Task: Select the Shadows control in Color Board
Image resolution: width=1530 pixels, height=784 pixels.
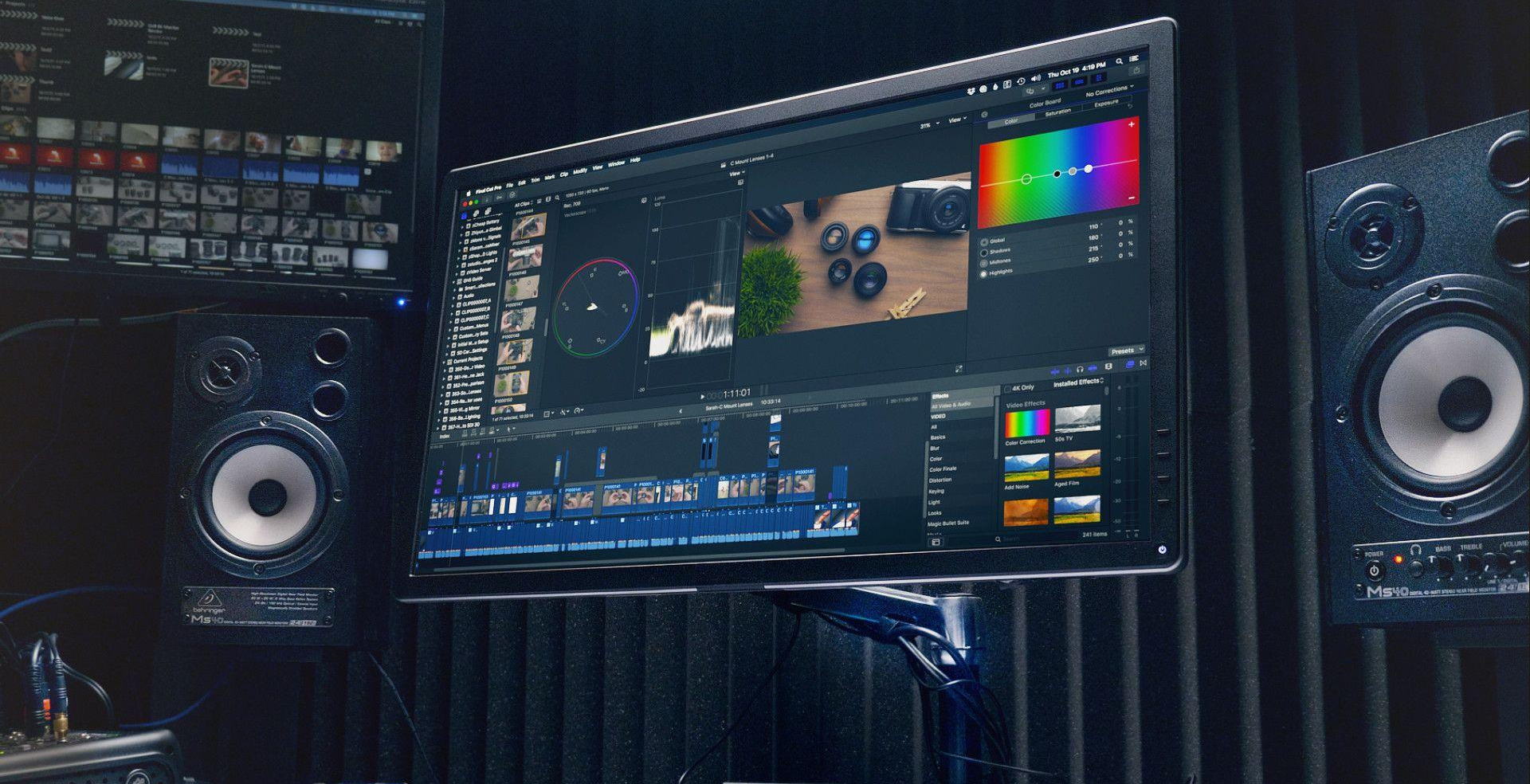Action: (x=984, y=253)
